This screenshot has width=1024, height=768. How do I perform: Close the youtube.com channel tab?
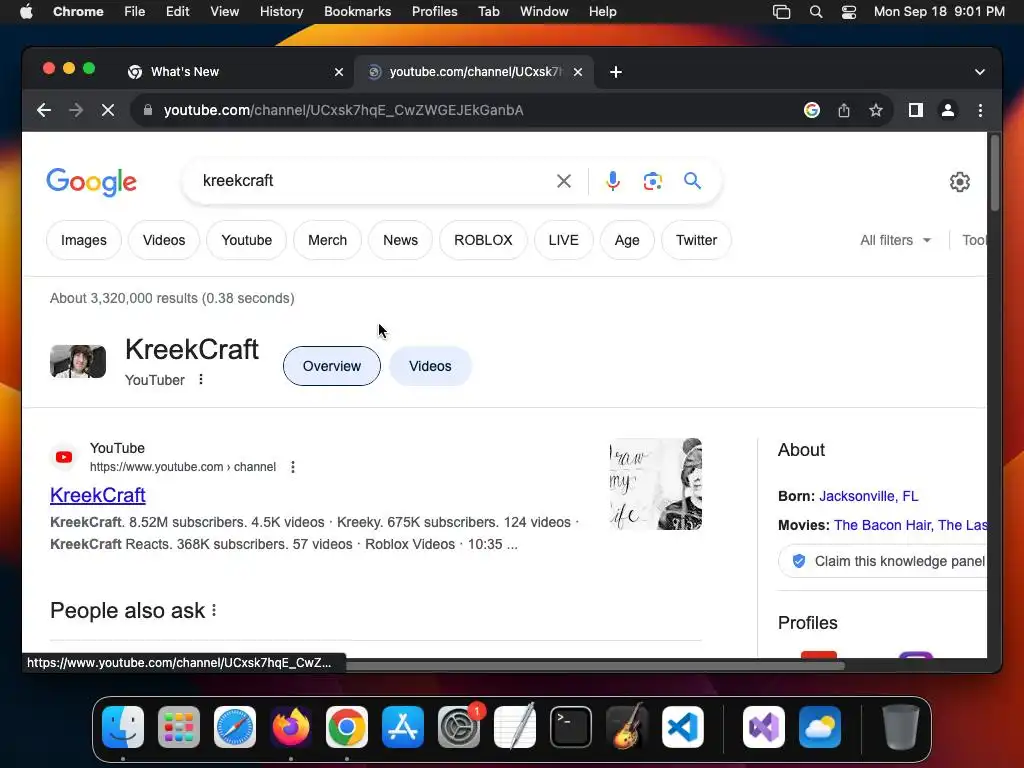coord(578,72)
